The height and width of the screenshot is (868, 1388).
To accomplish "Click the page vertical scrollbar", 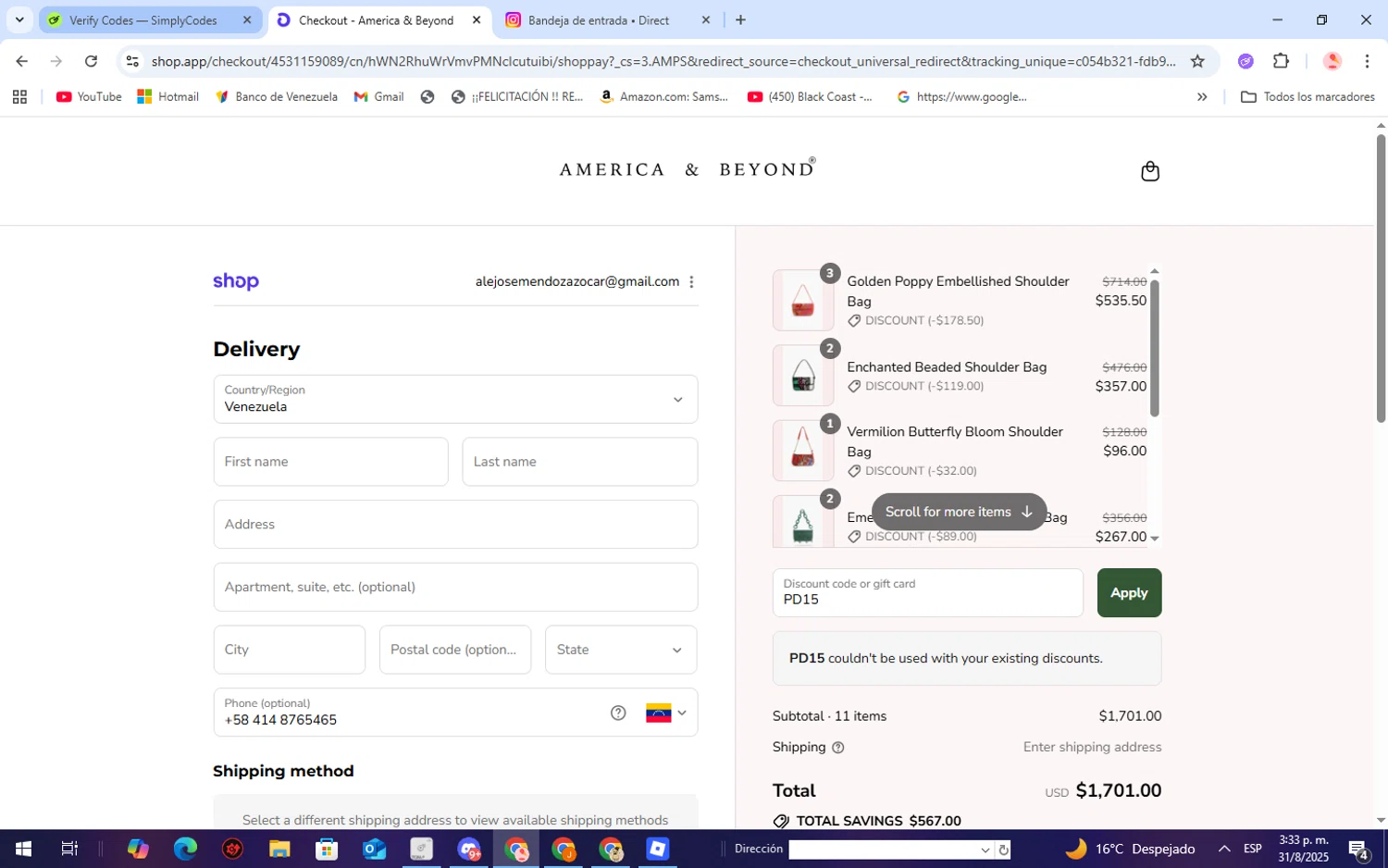I will (1381, 278).
